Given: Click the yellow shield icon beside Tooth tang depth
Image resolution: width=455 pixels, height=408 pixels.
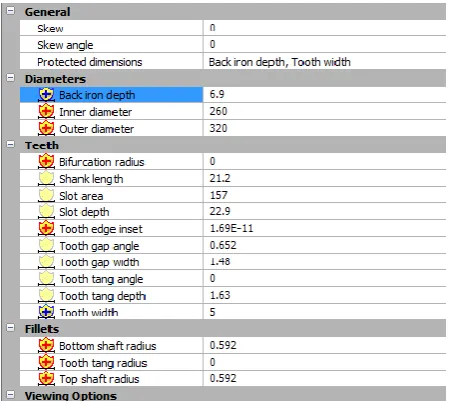Looking at the screenshot, I should (x=46, y=295).
